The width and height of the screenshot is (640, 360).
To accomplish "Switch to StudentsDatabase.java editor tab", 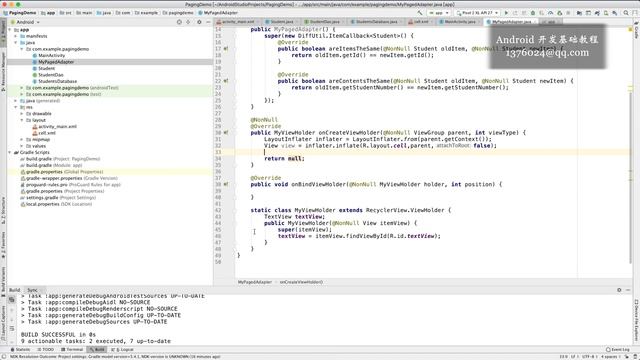I will click(x=376, y=22).
